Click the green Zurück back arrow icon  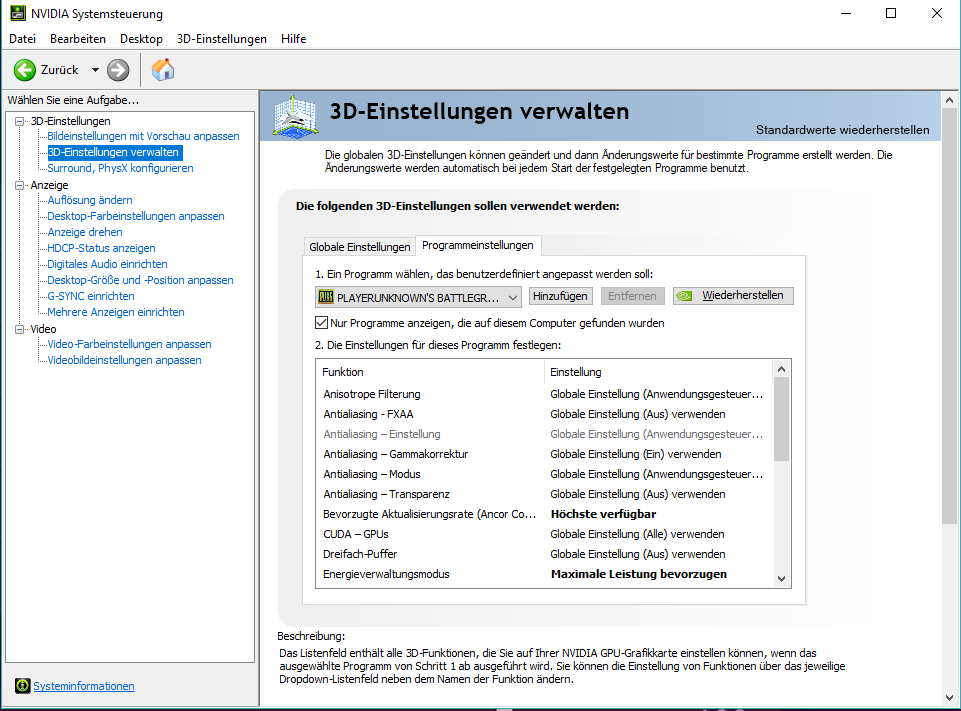tap(25, 70)
